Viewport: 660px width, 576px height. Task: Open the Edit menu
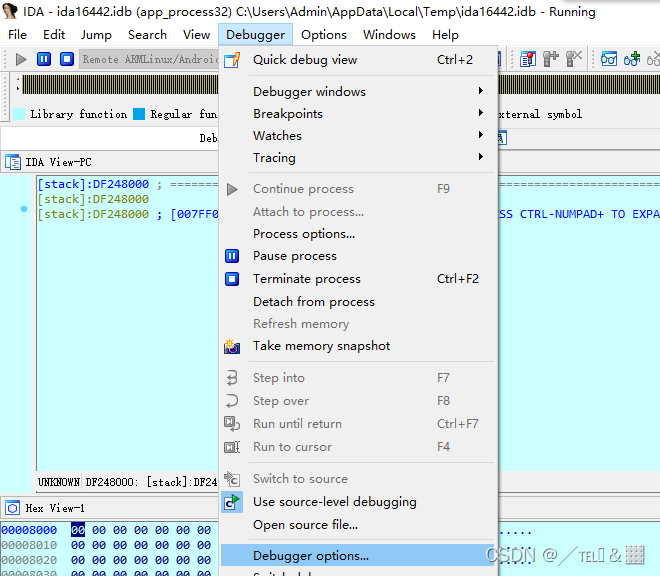tap(54, 35)
